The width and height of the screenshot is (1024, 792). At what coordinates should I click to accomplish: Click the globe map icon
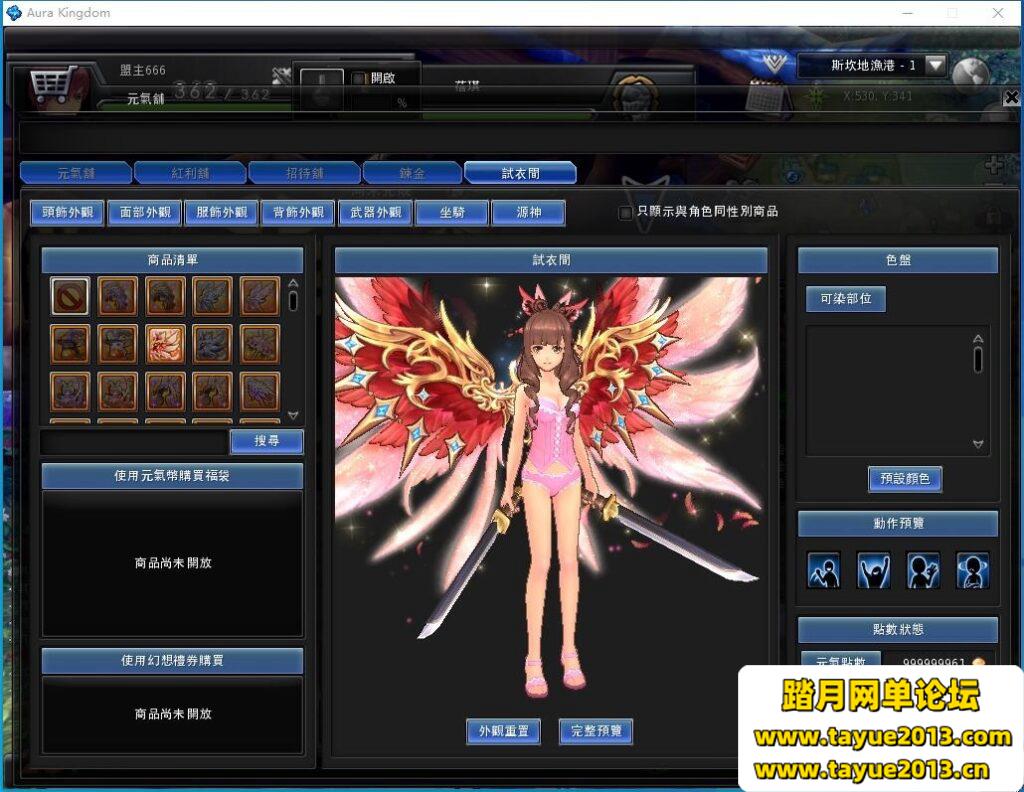point(970,73)
